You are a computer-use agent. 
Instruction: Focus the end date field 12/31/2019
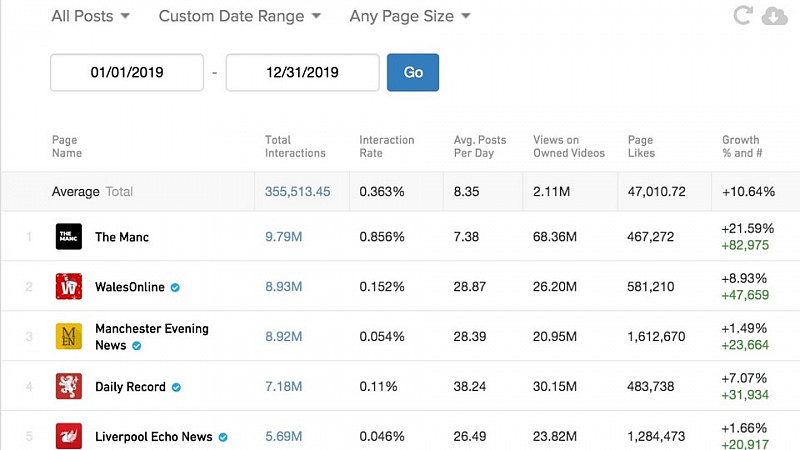[x=303, y=72]
